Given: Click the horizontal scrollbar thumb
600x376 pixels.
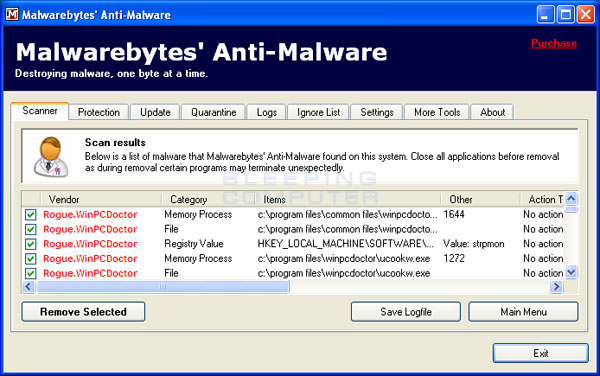Looking at the screenshot, I should pos(163,286).
